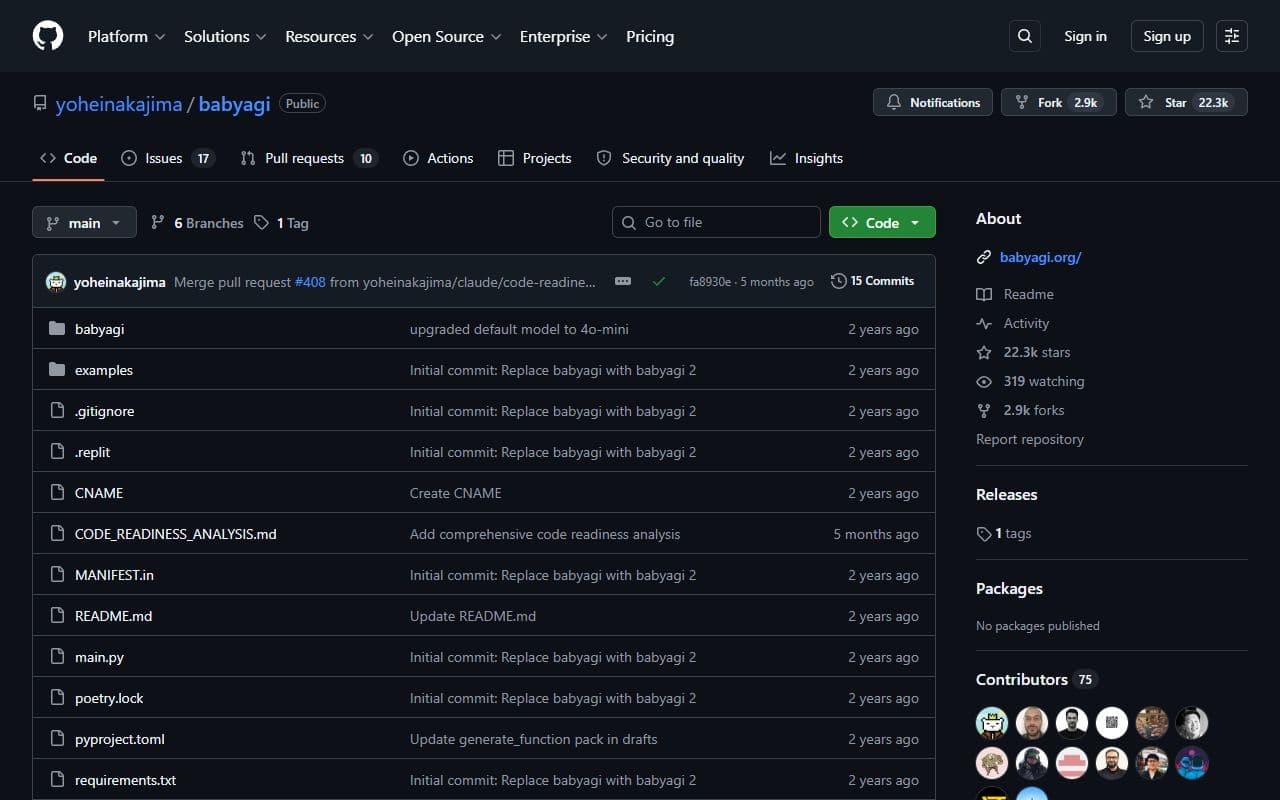The height and width of the screenshot is (800, 1280).
Task: Expand the Resources navigation menu
Action: tap(329, 36)
